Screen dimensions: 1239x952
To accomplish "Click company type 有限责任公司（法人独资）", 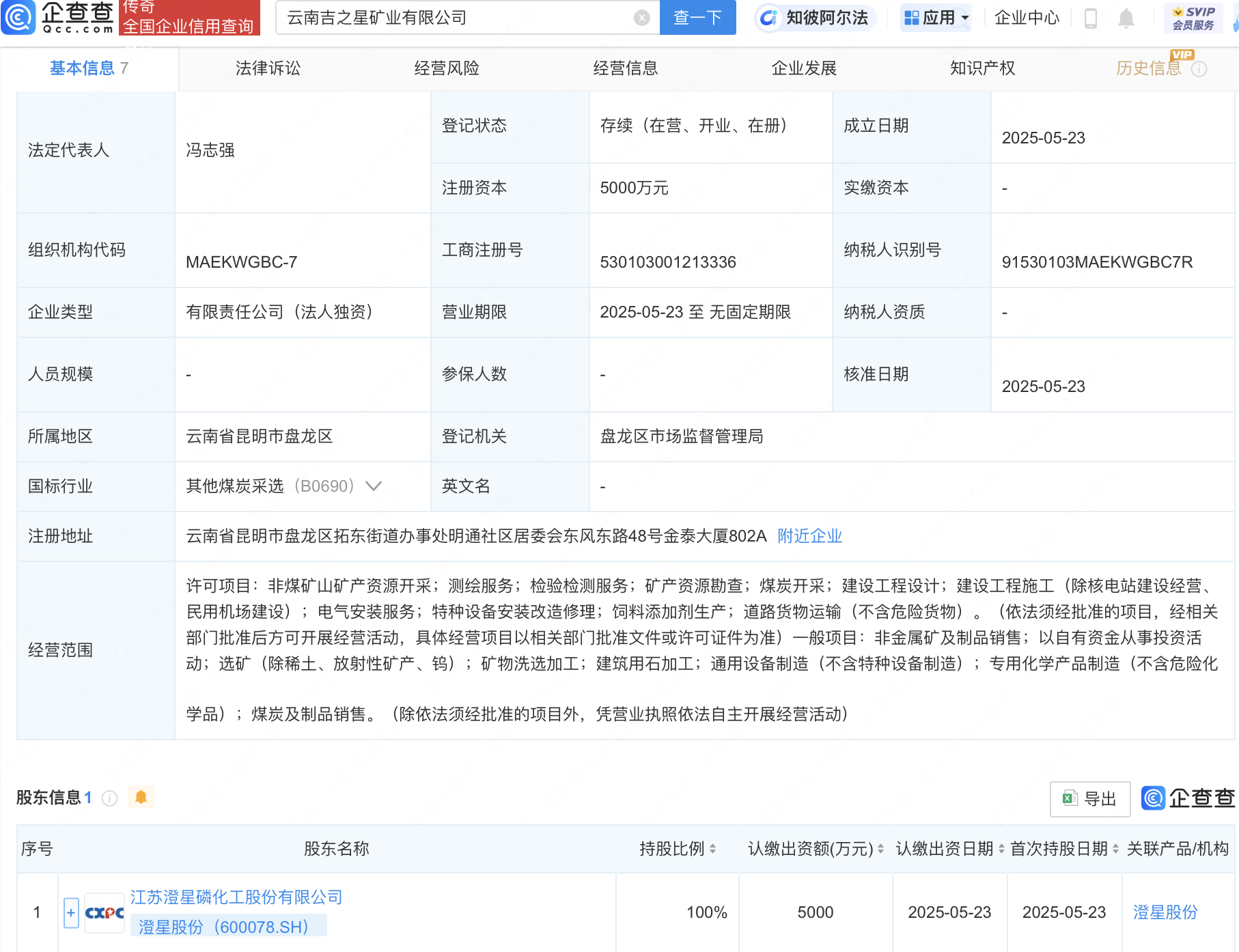I will click(x=283, y=312).
